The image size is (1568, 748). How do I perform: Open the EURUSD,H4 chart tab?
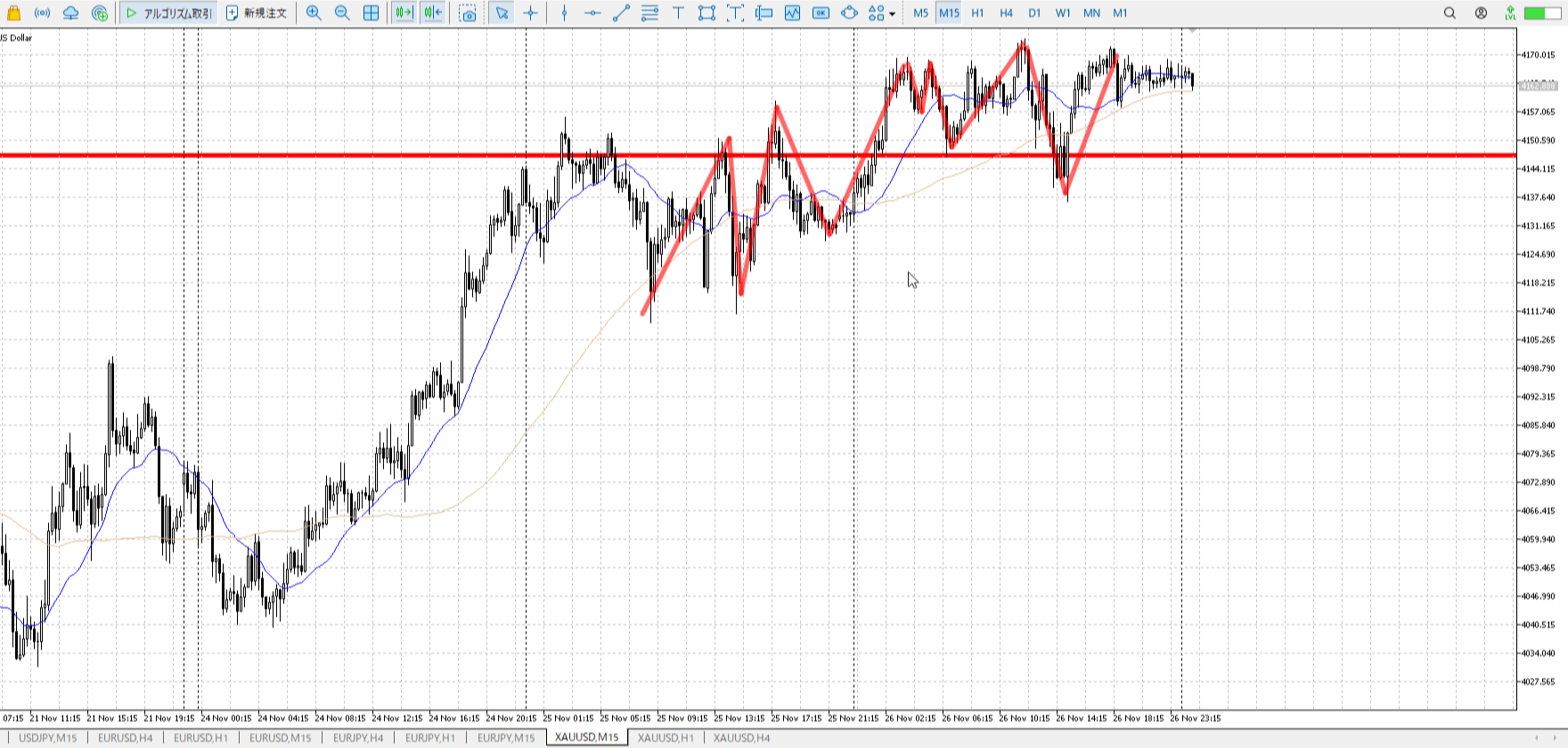point(125,737)
